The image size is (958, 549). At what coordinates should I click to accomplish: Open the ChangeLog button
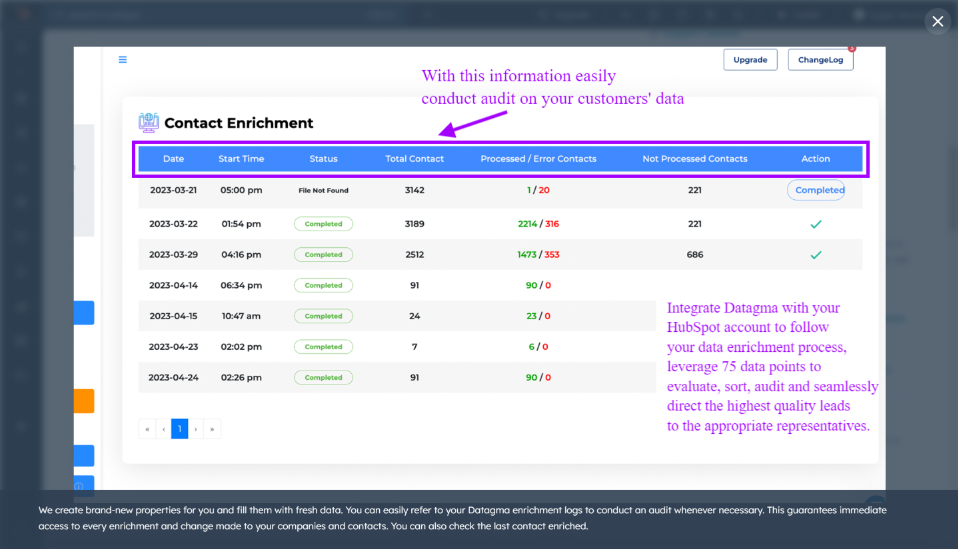pos(821,60)
